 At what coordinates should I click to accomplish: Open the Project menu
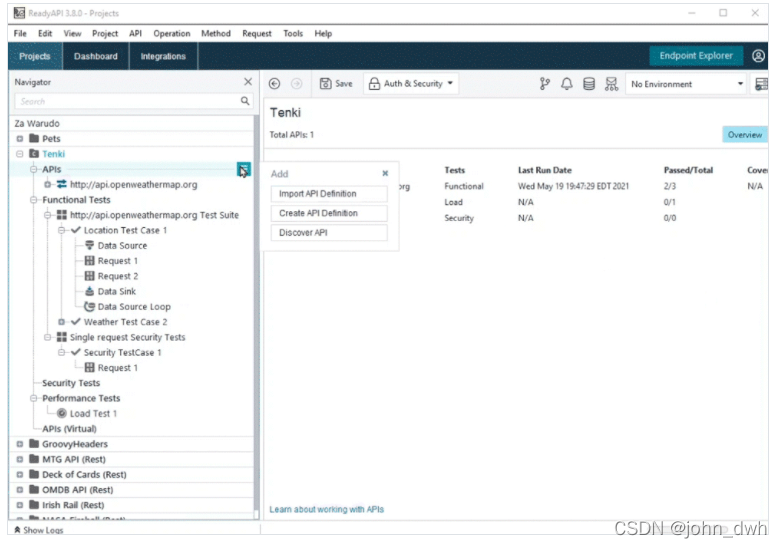point(105,33)
